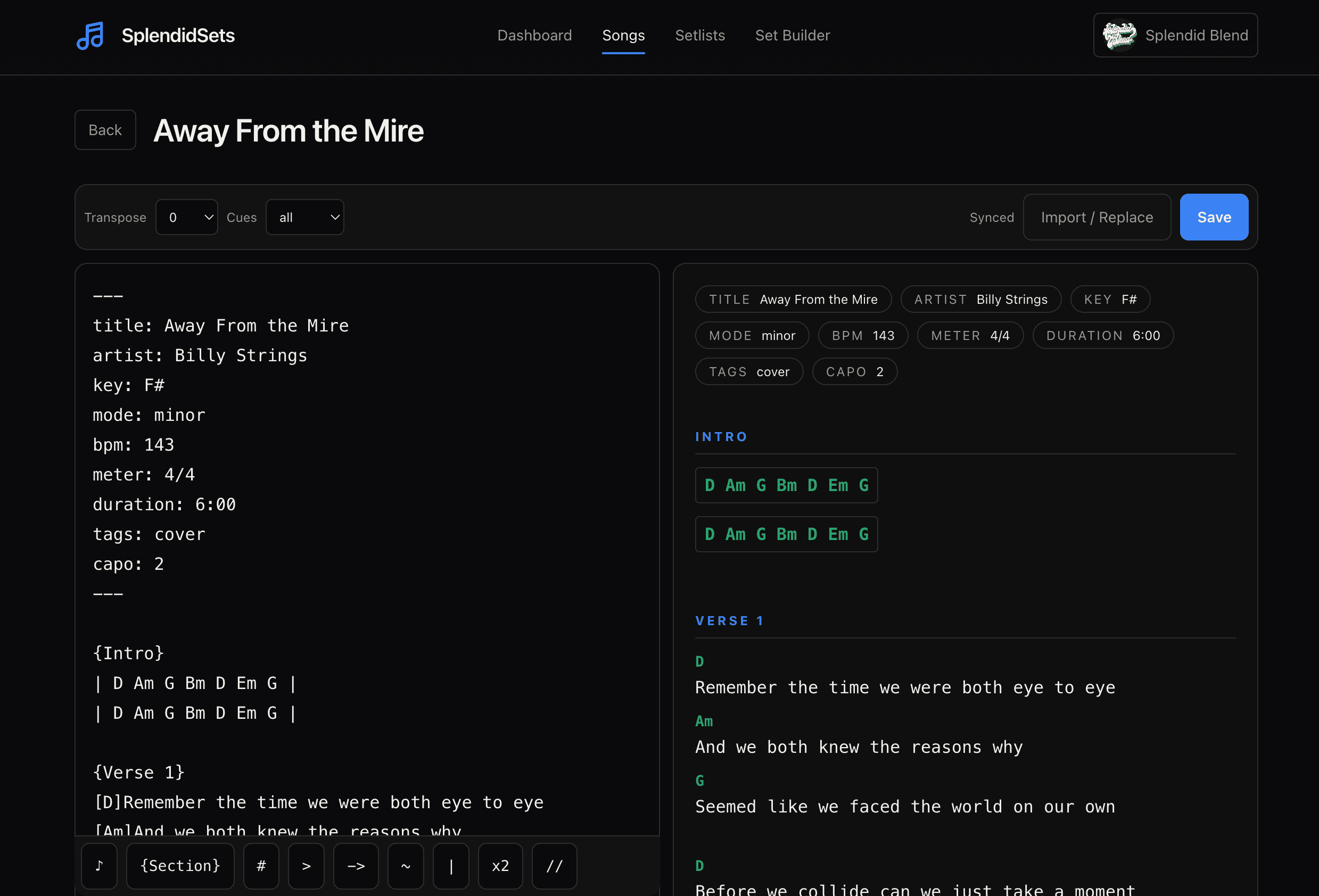Click the CAPO 2 chip

tap(855, 372)
